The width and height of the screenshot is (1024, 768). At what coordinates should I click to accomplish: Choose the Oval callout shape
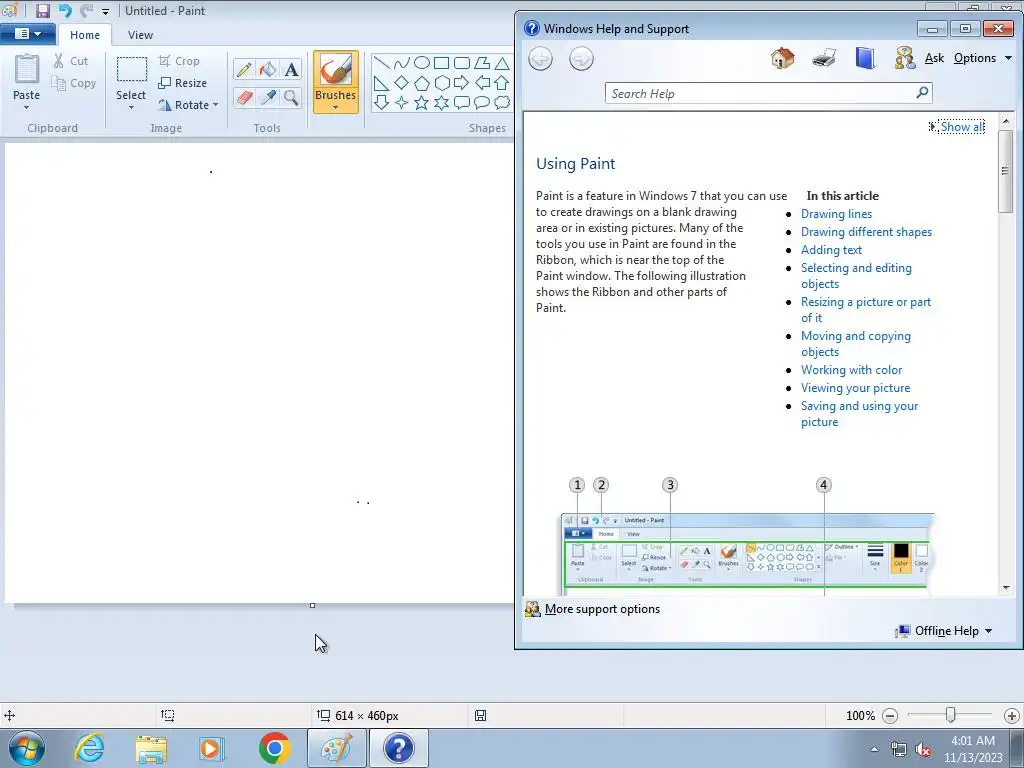point(482,103)
